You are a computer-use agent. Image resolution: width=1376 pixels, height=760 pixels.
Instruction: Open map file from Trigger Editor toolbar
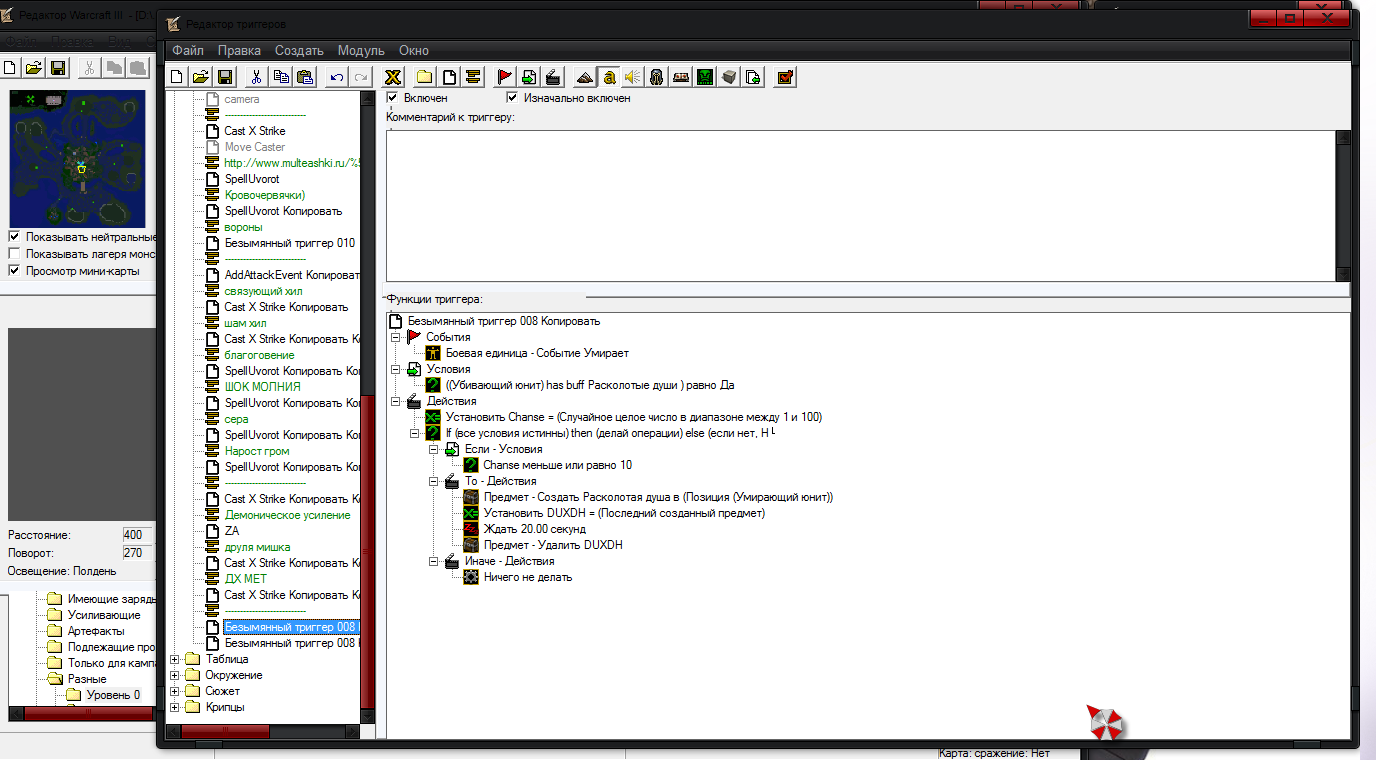(201, 77)
